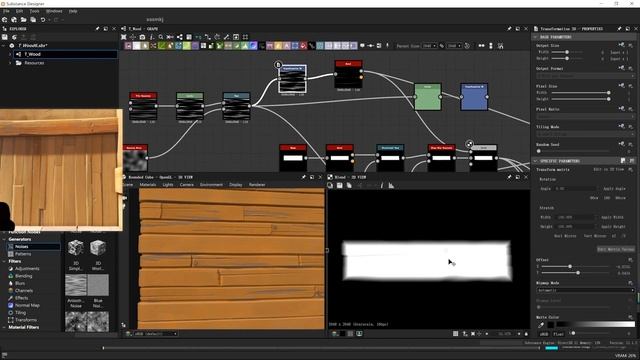Viewport: 640px width, 360px height.
Task: Select Channels filter category
Action: click(x=24, y=291)
